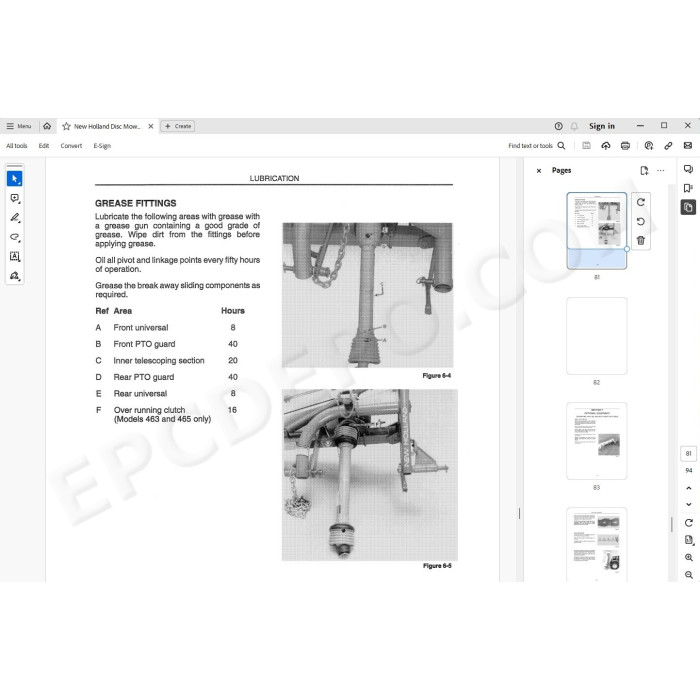Viewport: 700px width, 700px height.
Task: Open the E-Sign menu
Action: click(x=102, y=146)
